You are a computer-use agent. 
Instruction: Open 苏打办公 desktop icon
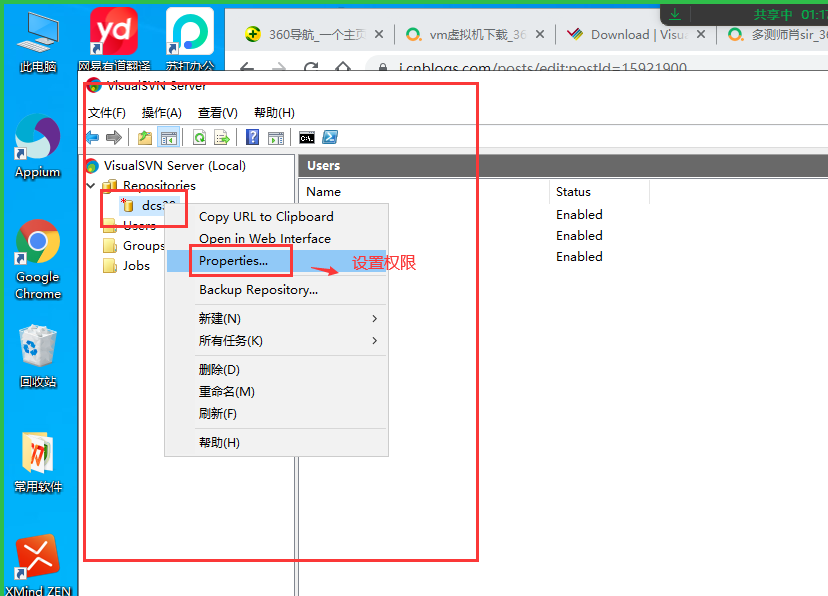coord(190,40)
